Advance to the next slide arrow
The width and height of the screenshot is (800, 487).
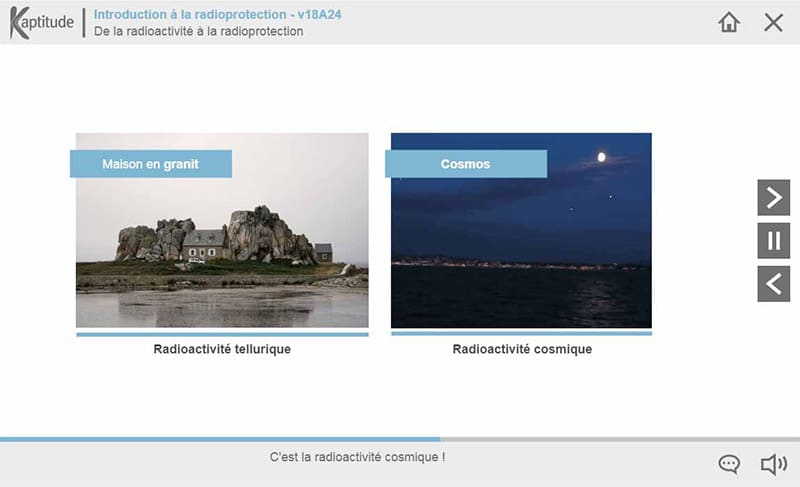(x=773, y=197)
